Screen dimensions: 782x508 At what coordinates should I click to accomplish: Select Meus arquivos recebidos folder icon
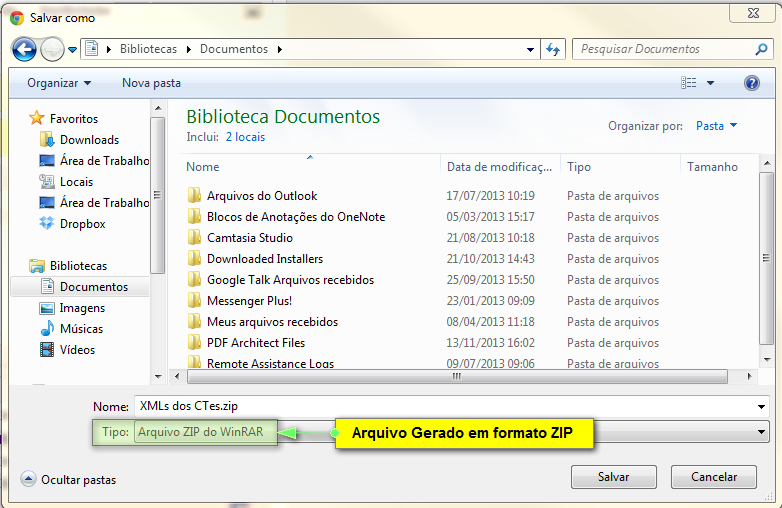194,321
